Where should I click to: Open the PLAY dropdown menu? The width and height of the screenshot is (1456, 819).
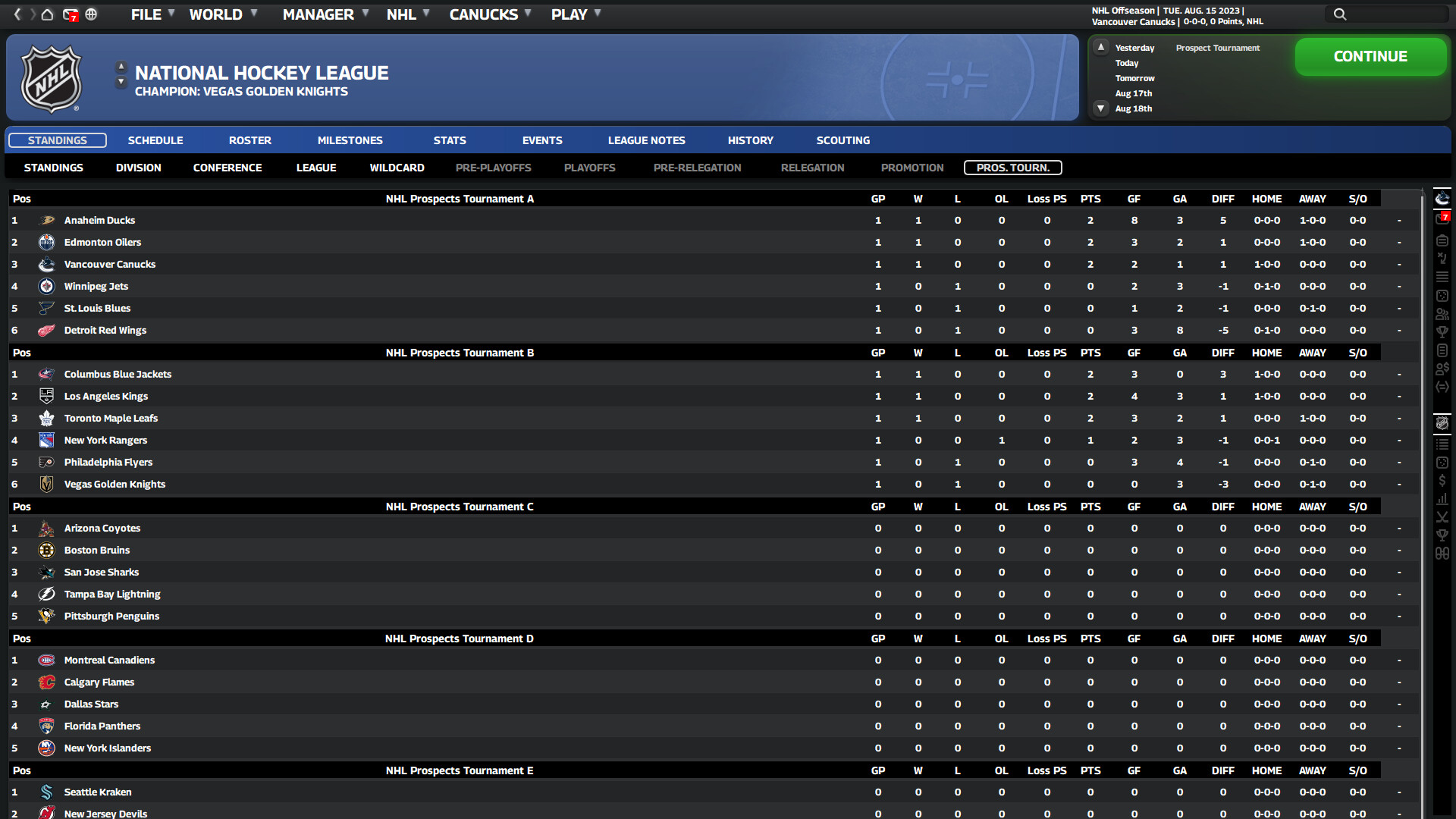click(570, 14)
